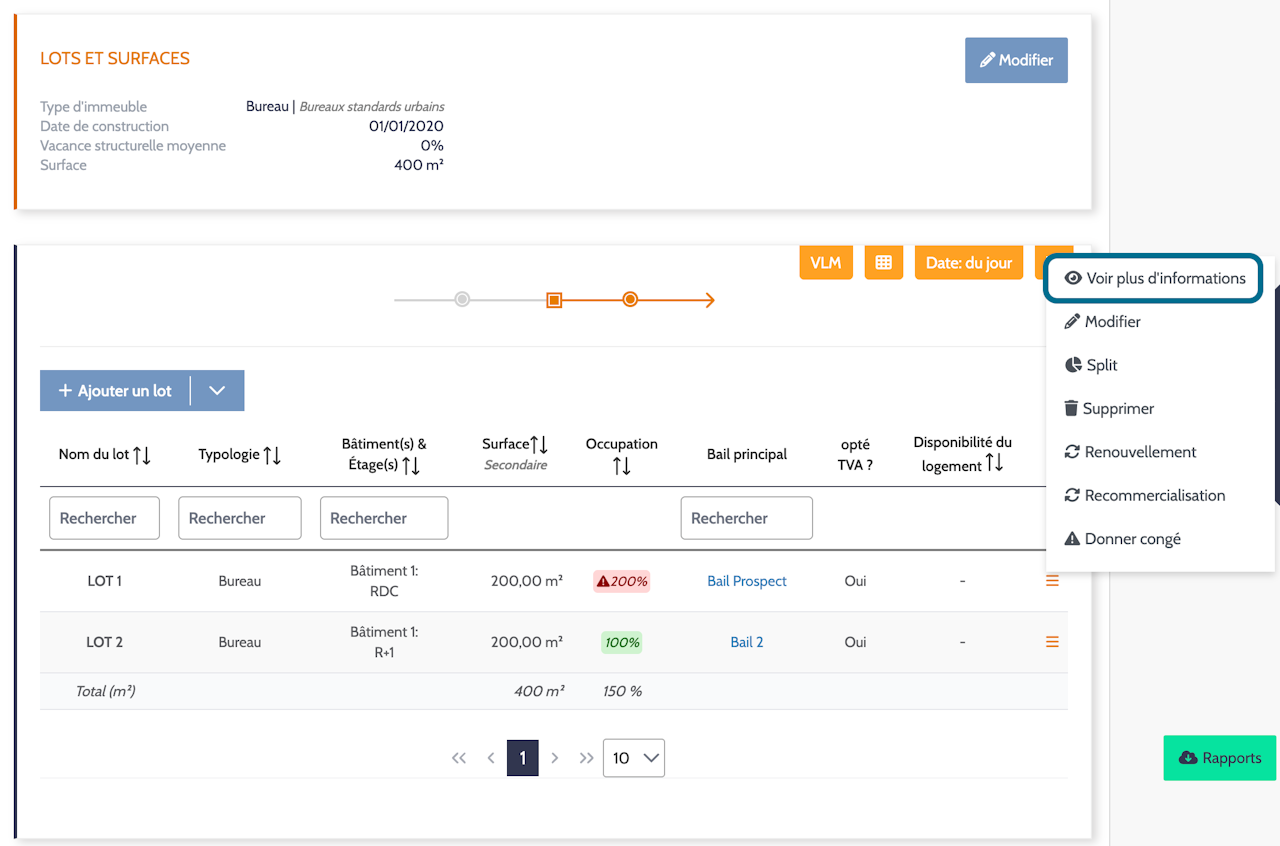Choose the Split menu option
The width and height of the screenshot is (1280, 846).
pyautogui.click(x=1091, y=365)
